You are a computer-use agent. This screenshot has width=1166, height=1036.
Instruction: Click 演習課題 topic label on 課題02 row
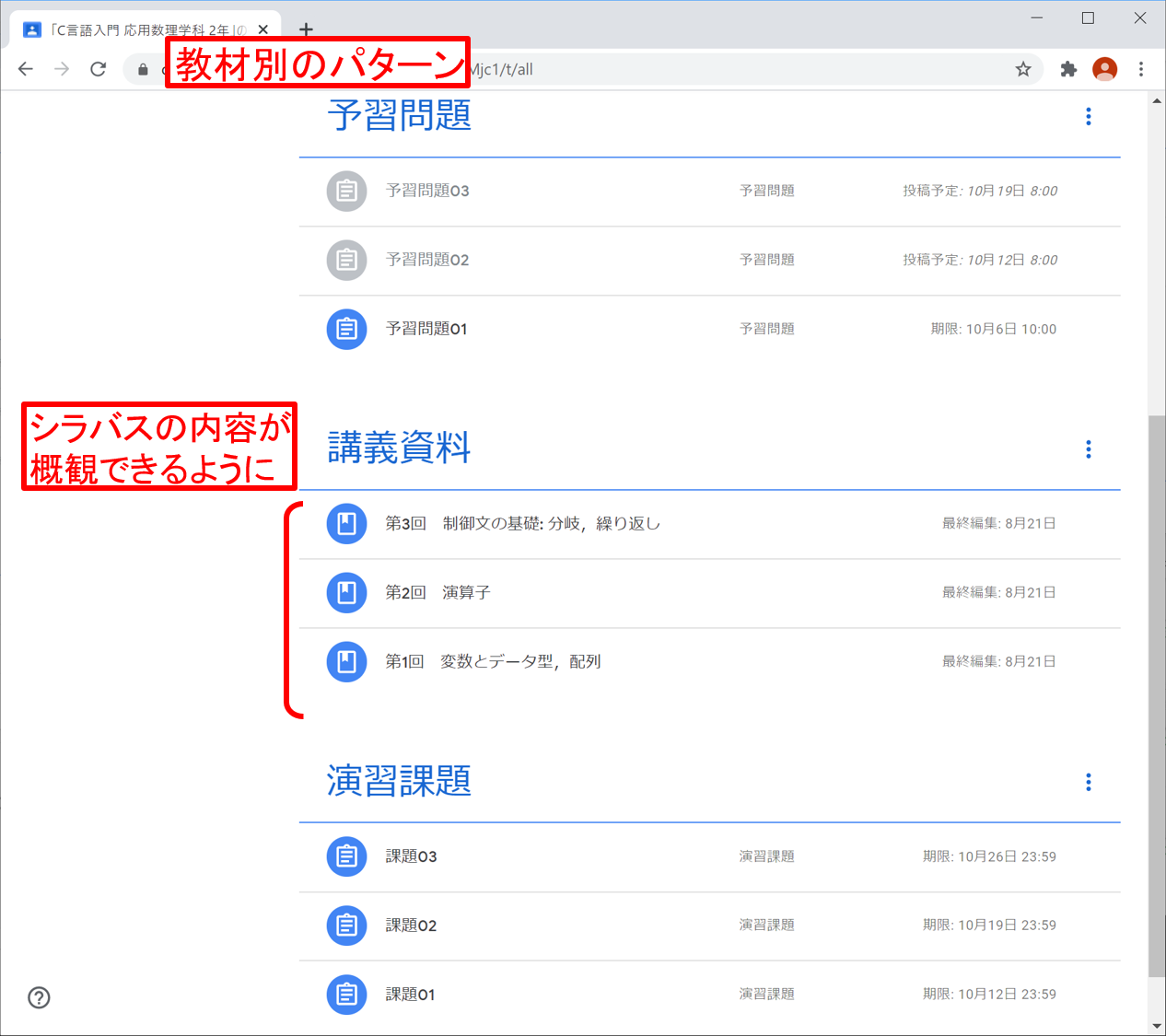766,925
